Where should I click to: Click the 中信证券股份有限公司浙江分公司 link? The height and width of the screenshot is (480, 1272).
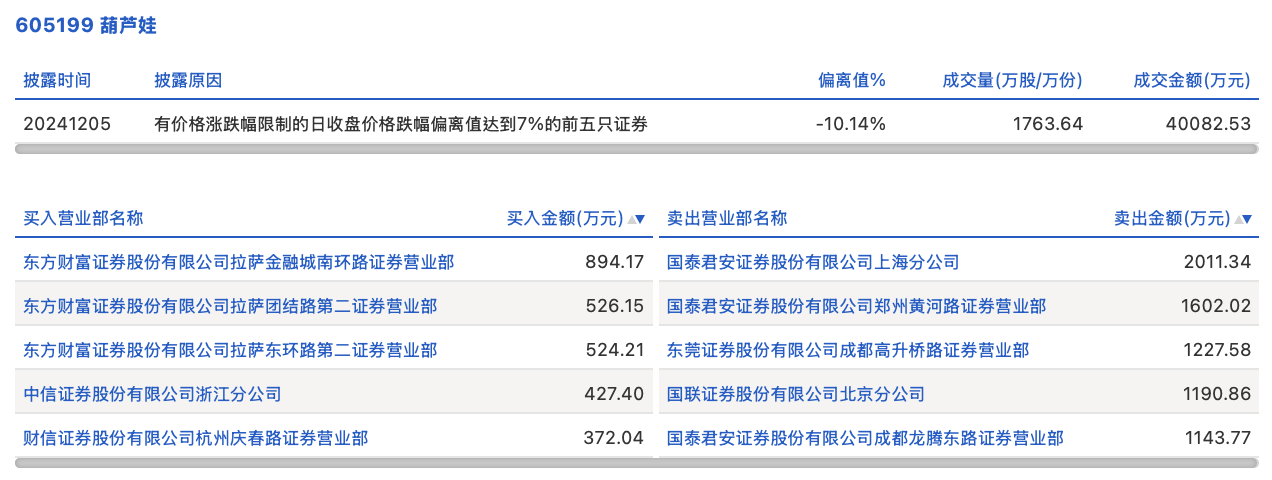click(x=152, y=394)
